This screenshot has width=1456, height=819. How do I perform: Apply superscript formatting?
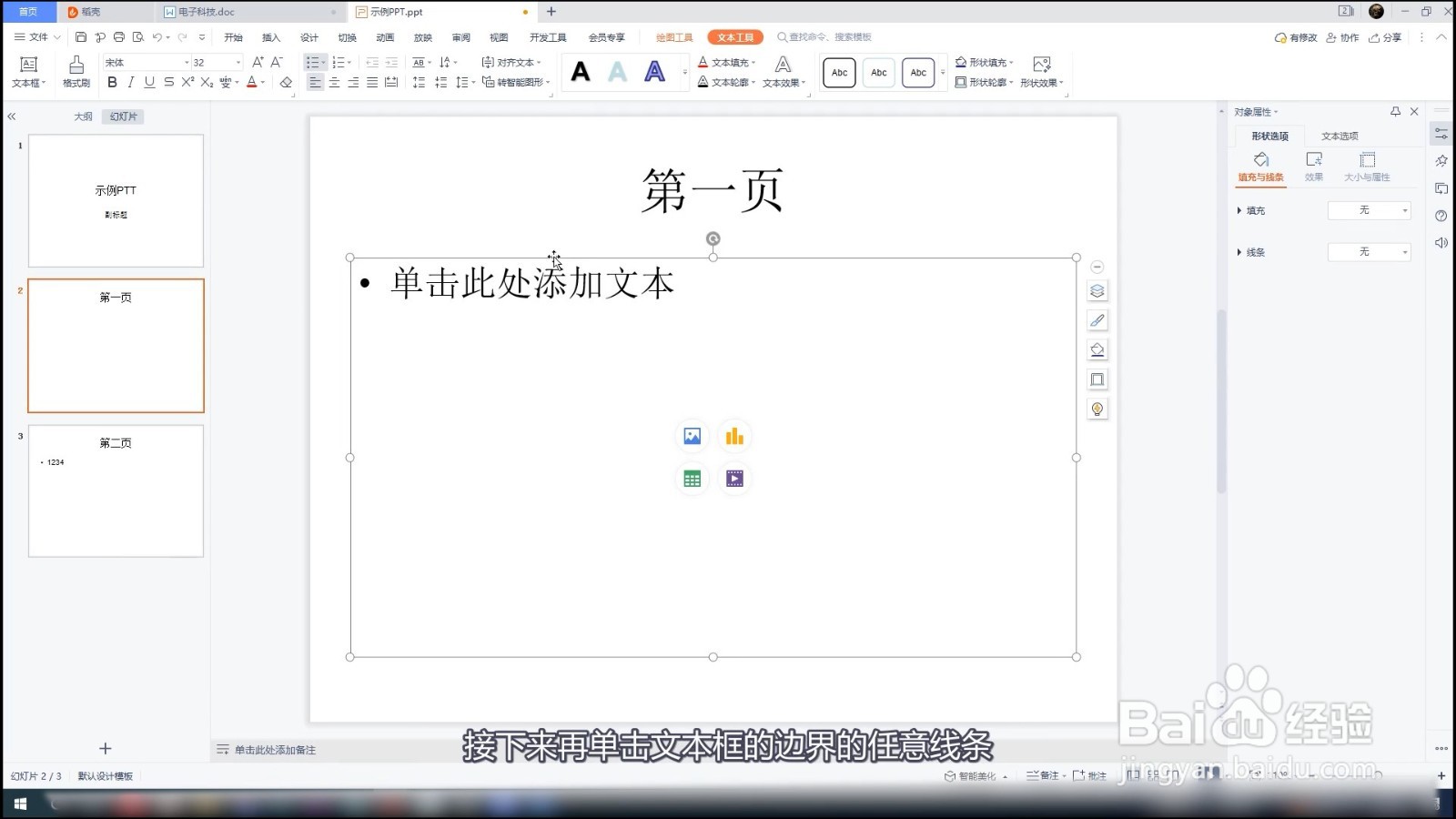click(187, 82)
